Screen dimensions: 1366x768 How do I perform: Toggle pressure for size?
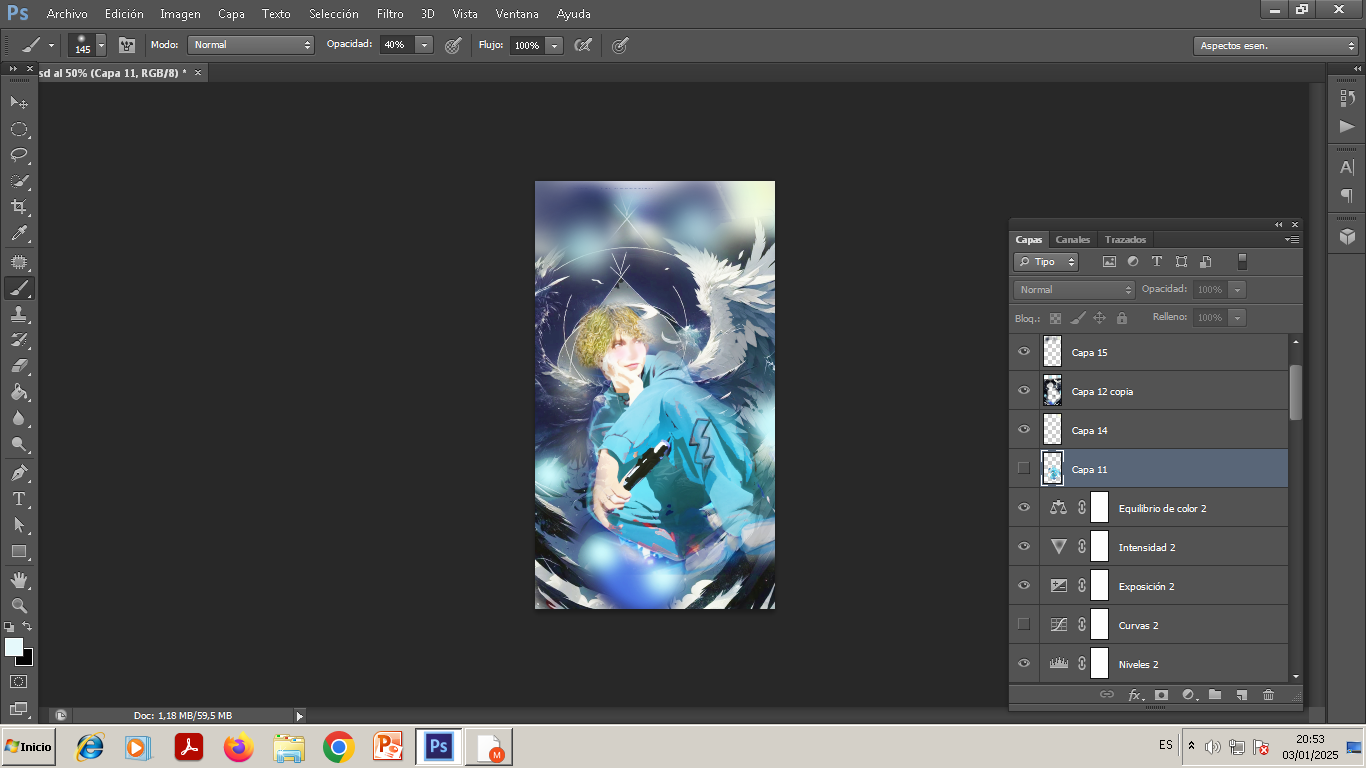620,45
